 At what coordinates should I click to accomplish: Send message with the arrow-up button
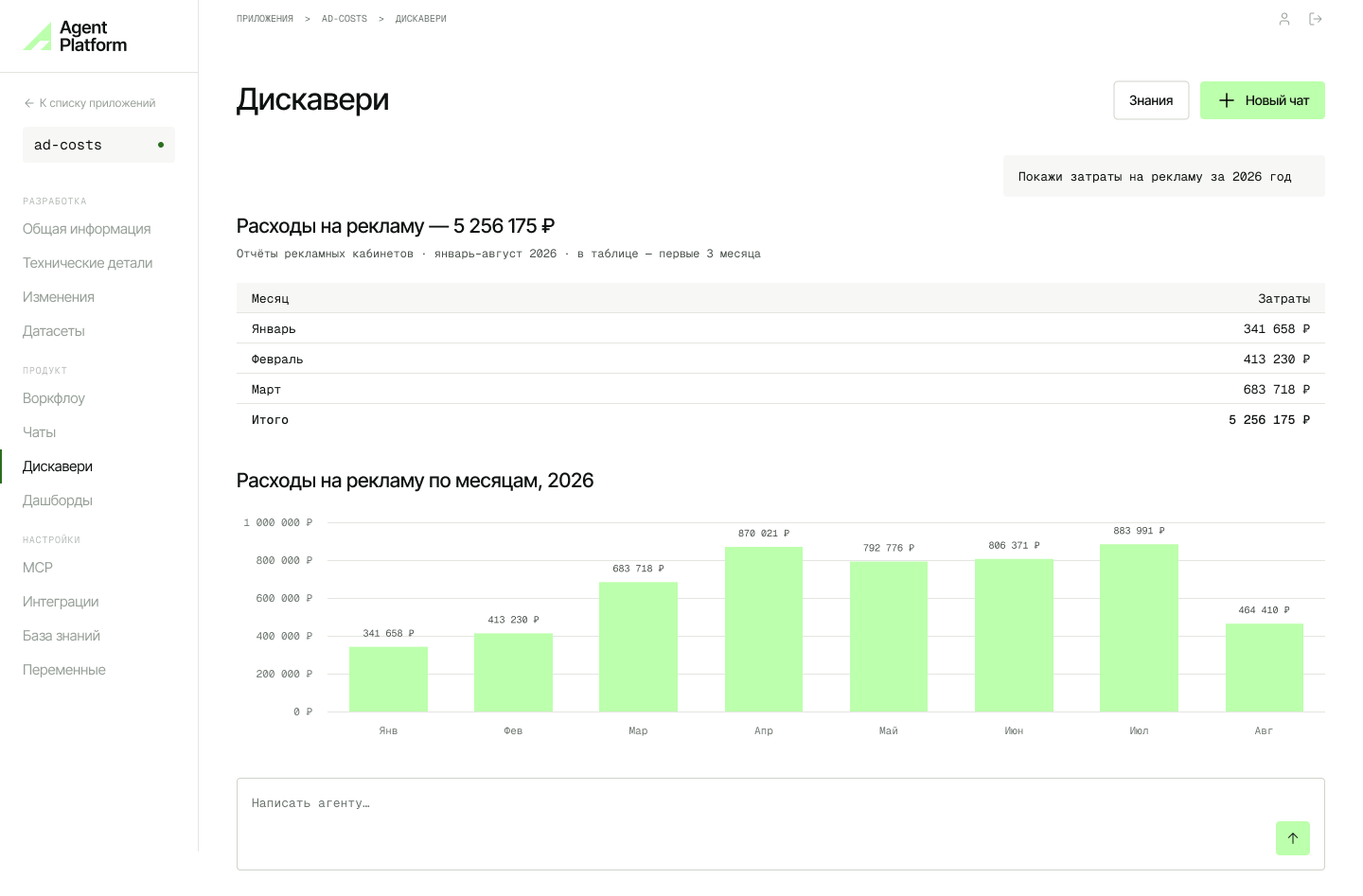point(1293,838)
